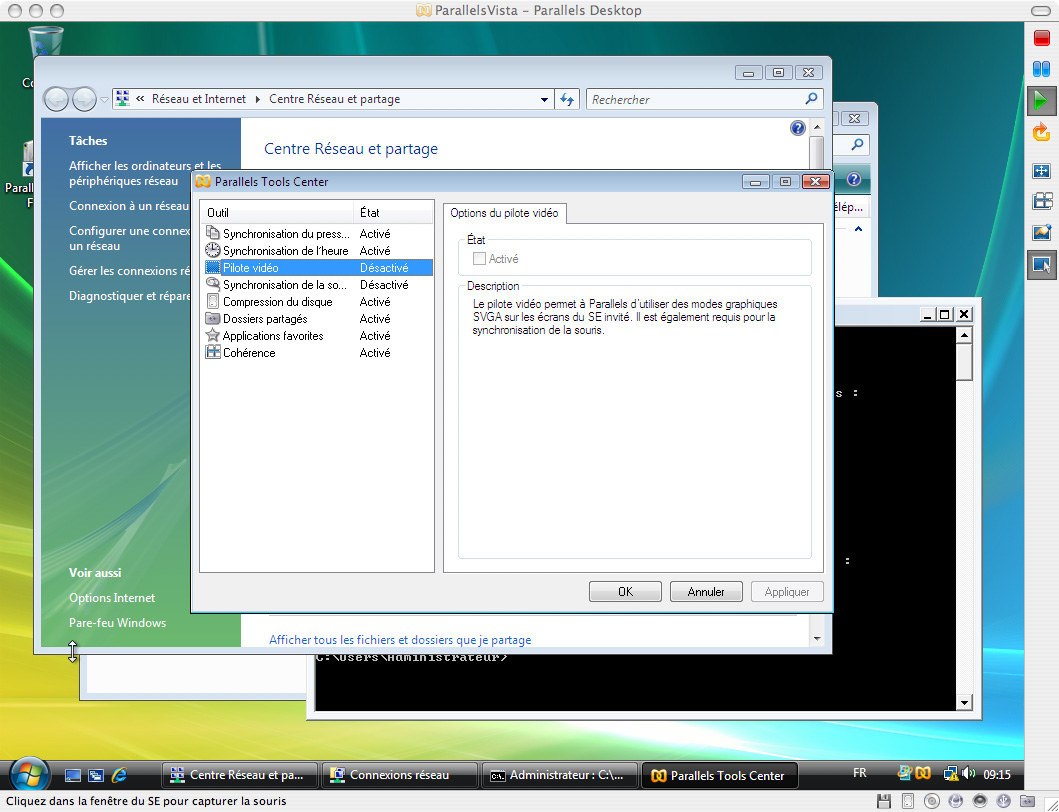
Task: Click the snapshot icon in Parallels sidebar
Action: coord(1041,232)
